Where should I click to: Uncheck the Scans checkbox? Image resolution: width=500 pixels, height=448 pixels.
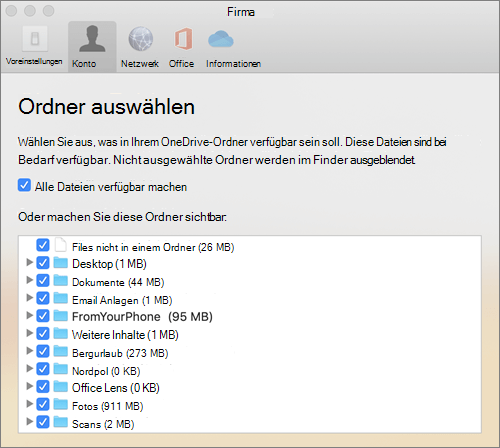(x=43, y=422)
